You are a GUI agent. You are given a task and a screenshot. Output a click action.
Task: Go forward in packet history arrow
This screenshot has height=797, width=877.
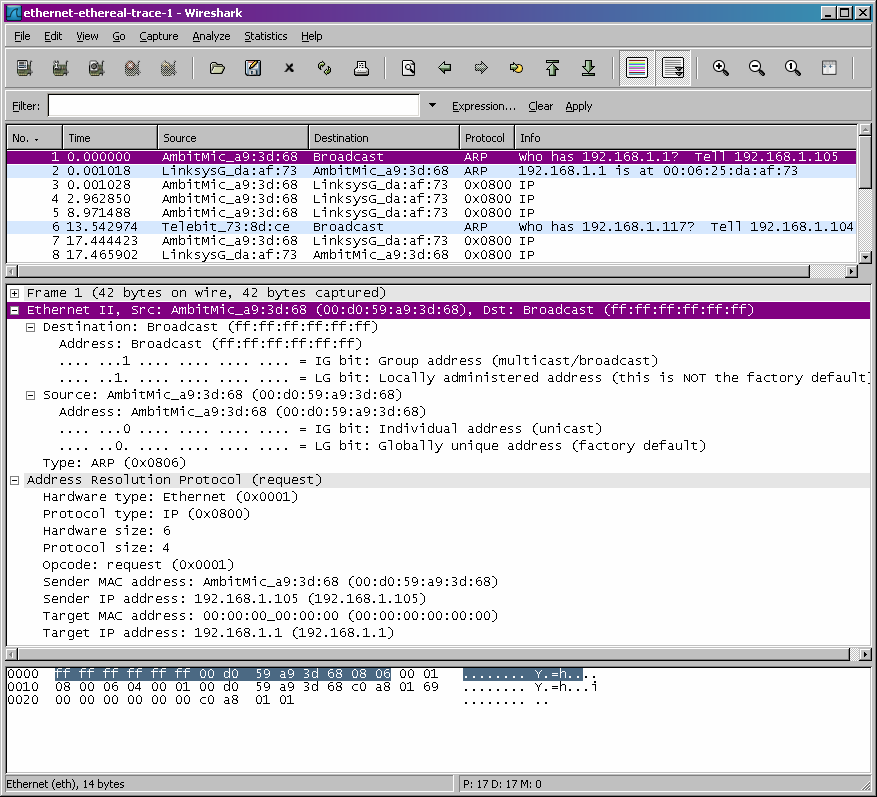tap(480, 68)
